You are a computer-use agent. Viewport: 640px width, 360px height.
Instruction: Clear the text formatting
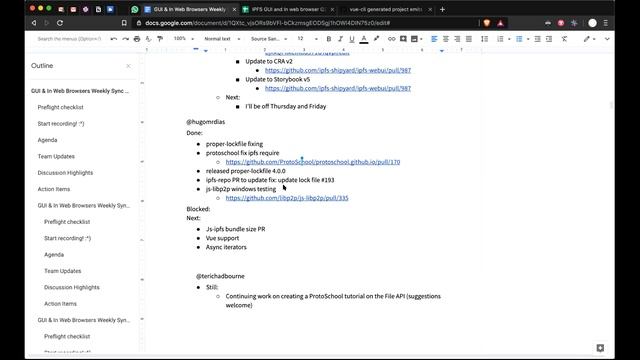pos(564,39)
